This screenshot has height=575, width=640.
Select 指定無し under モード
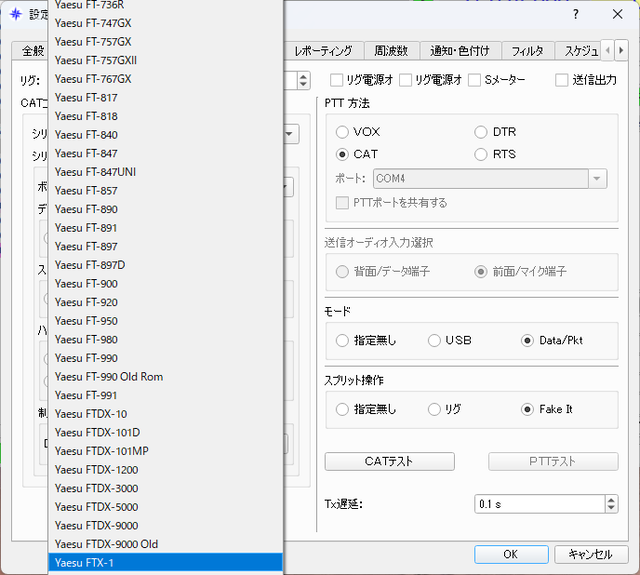click(x=342, y=340)
